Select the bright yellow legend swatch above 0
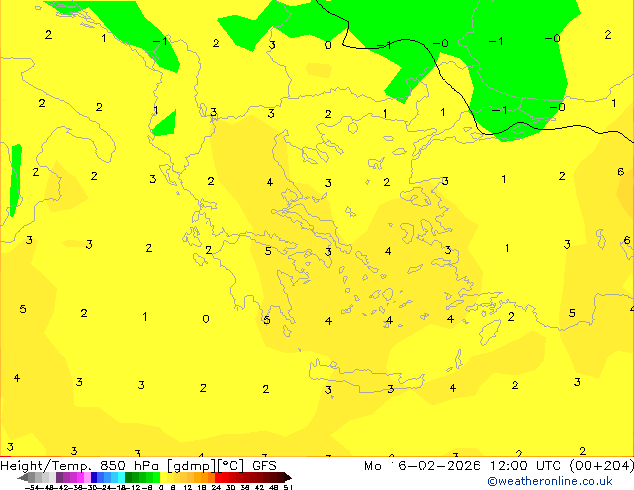Image resolution: width=634 pixels, height=490 pixels. (163, 477)
